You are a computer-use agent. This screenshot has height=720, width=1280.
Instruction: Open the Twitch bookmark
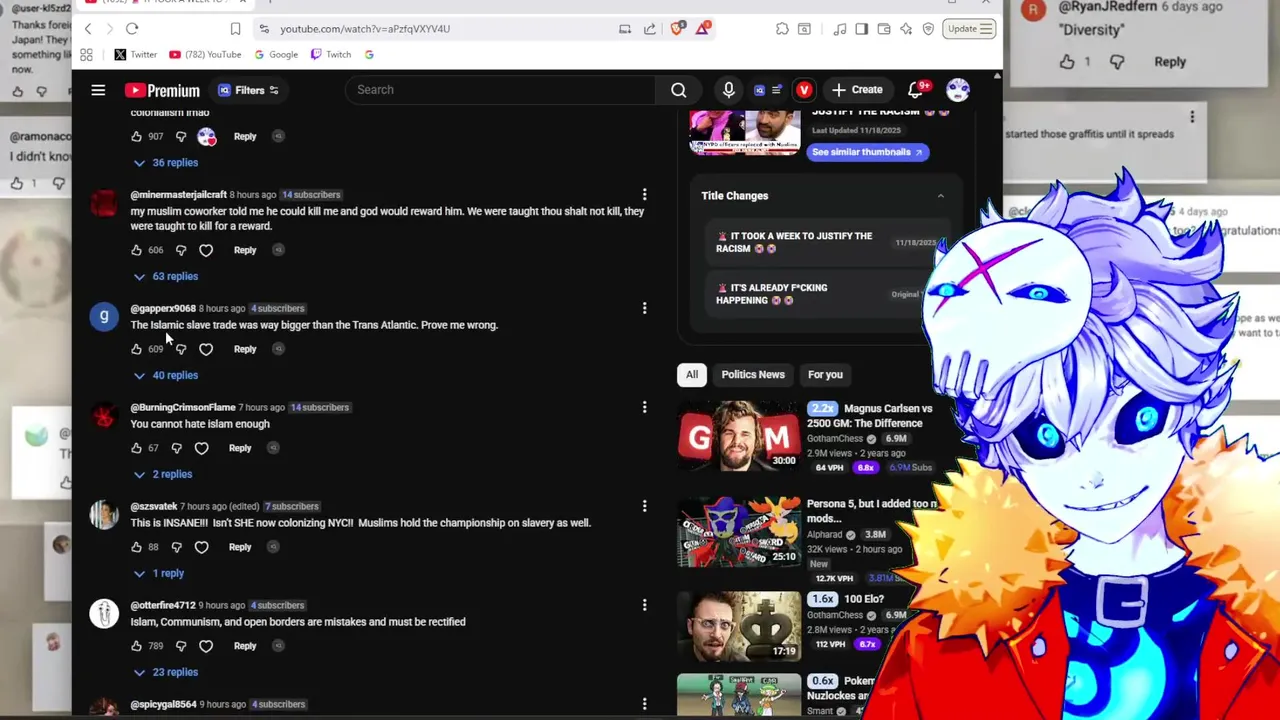331,54
